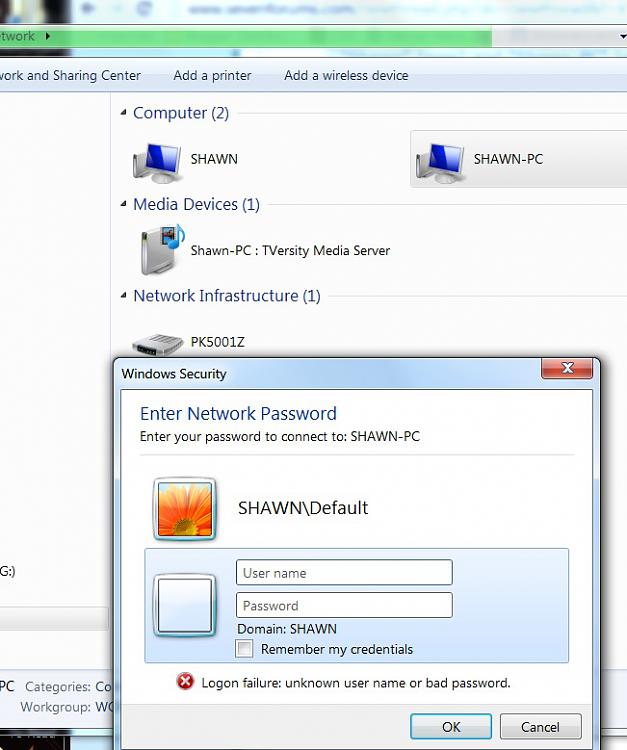This screenshot has width=627, height=750.
Task: Select the SHAWN-PC computer icon
Action: point(440,163)
